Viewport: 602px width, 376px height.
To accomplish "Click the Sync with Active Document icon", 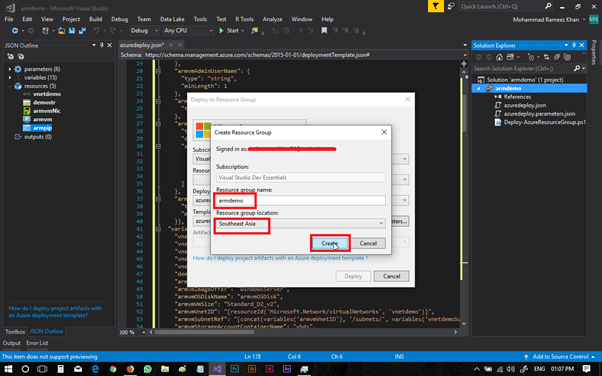I will click(546, 57).
